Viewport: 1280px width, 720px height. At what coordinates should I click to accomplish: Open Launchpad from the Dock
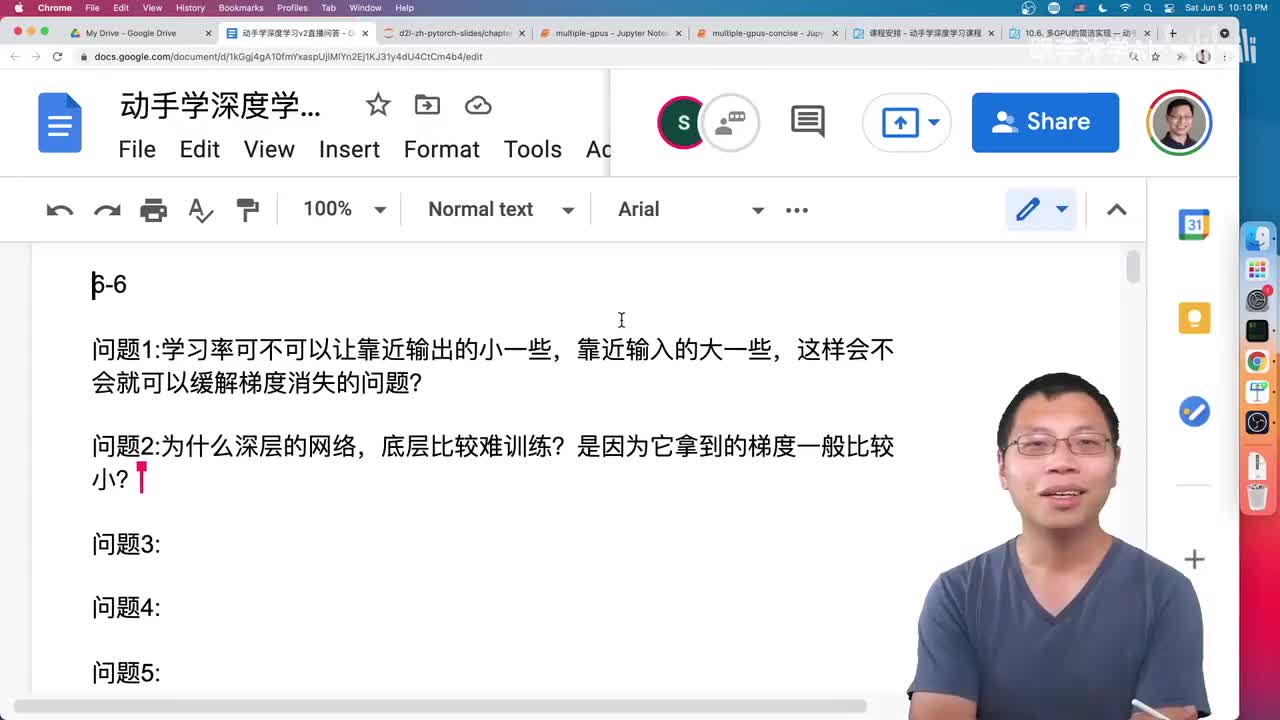[1258, 270]
